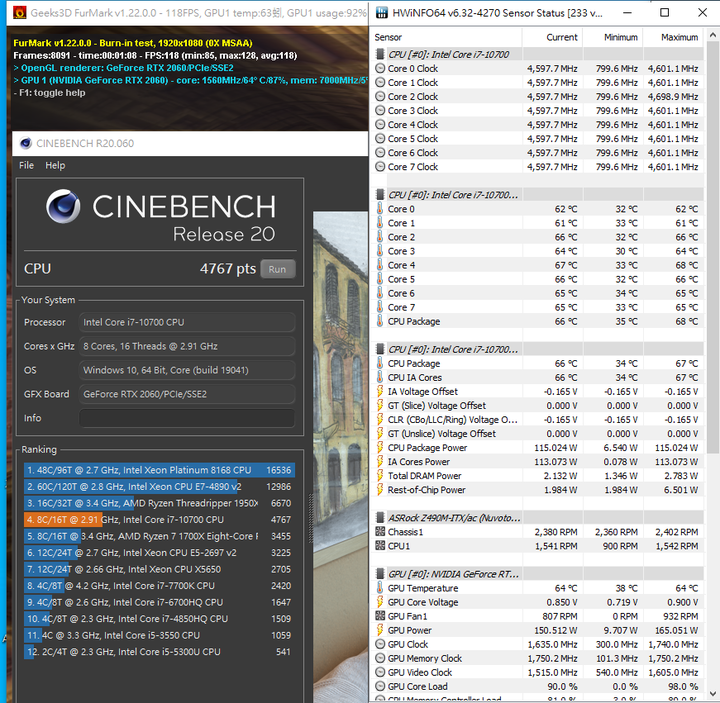Image resolution: width=720 pixels, height=703 pixels.
Task: Select the CLR (CBo/LLC/Ring) Voltage Offset row
Action: click(538, 420)
